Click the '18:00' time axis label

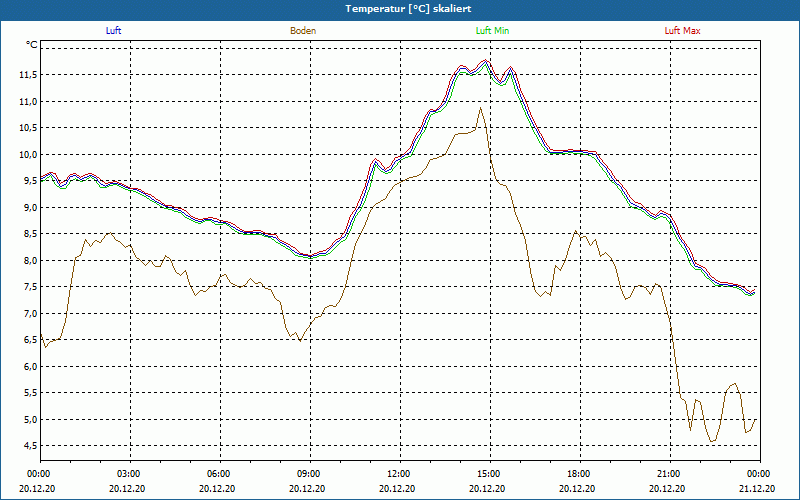[x=580, y=473]
